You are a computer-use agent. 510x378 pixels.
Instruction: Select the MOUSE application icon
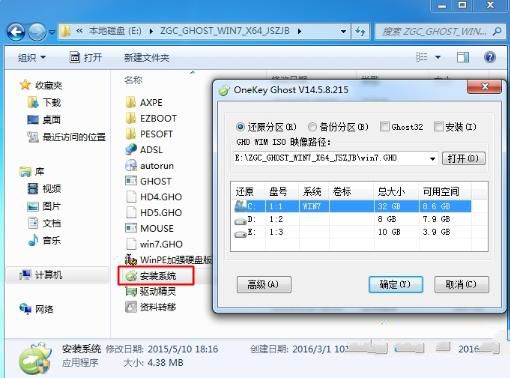tap(130, 228)
